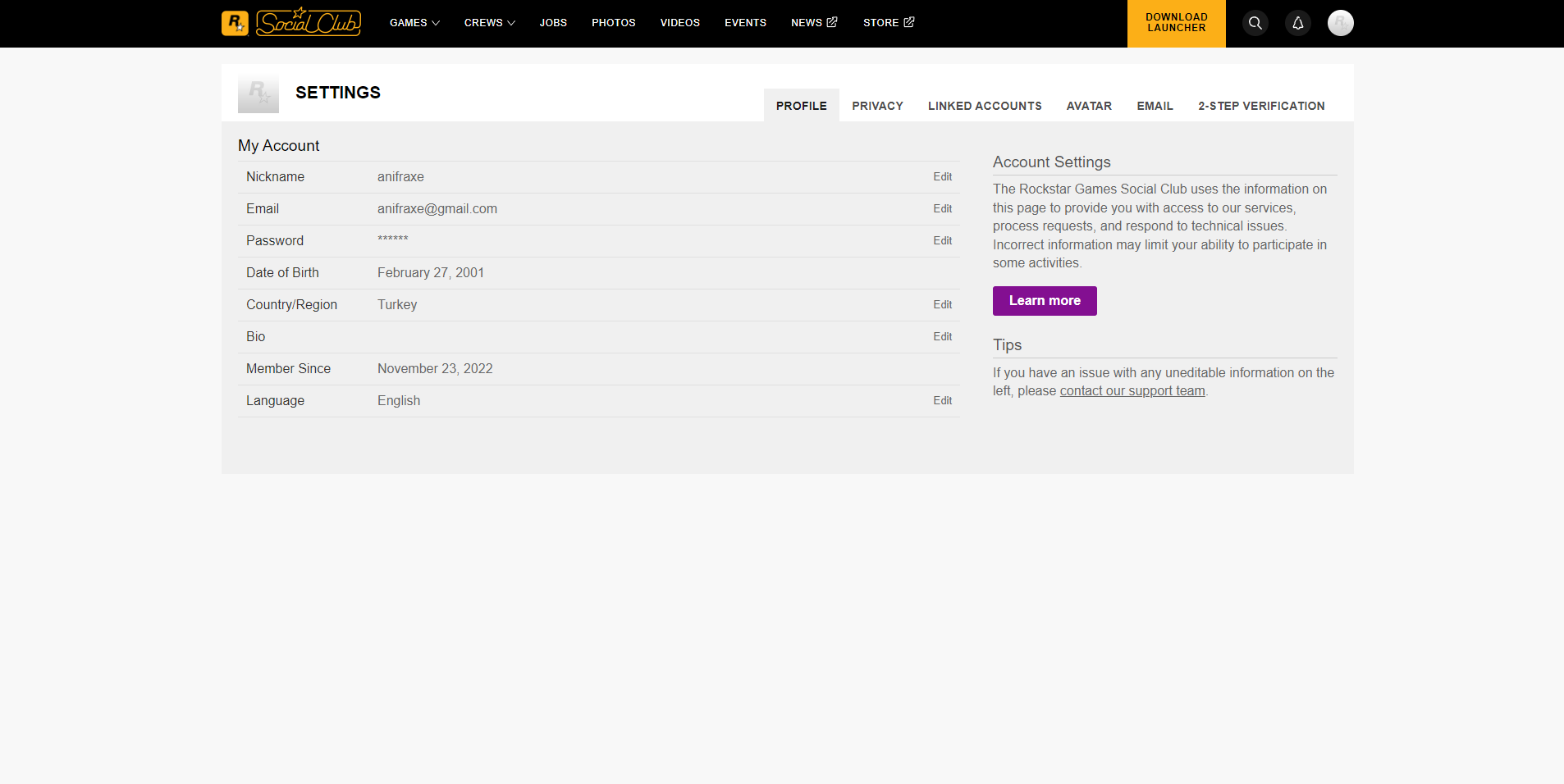
Task: Edit the Country/Region setting
Action: click(942, 305)
